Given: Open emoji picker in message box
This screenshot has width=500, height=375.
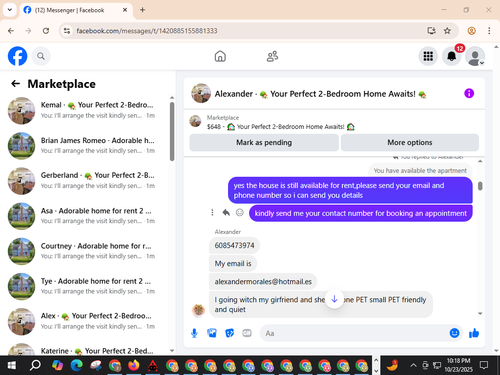Looking at the screenshot, I should point(454,333).
